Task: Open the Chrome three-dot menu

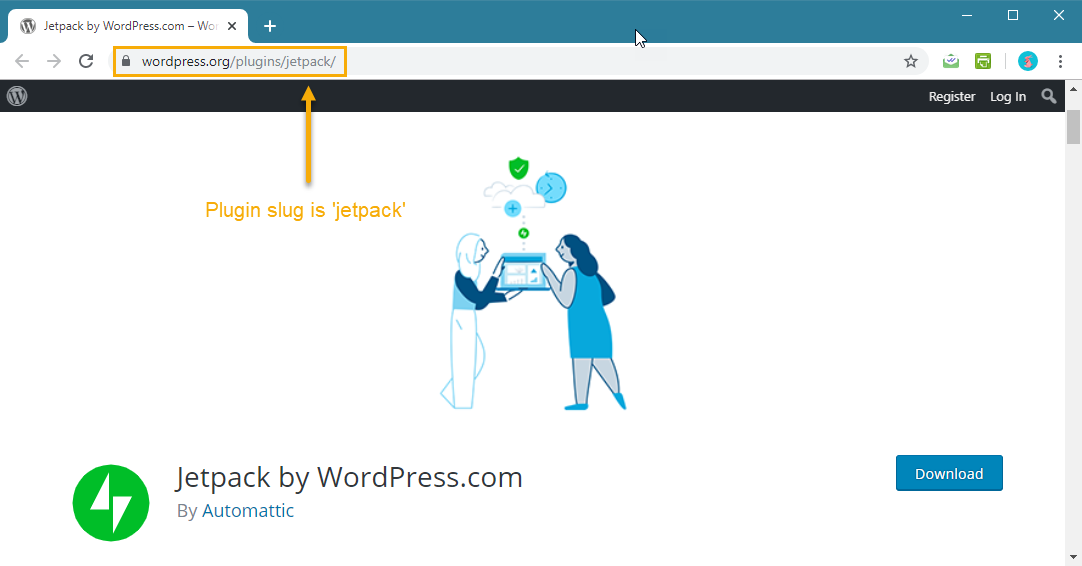Action: (x=1061, y=61)
